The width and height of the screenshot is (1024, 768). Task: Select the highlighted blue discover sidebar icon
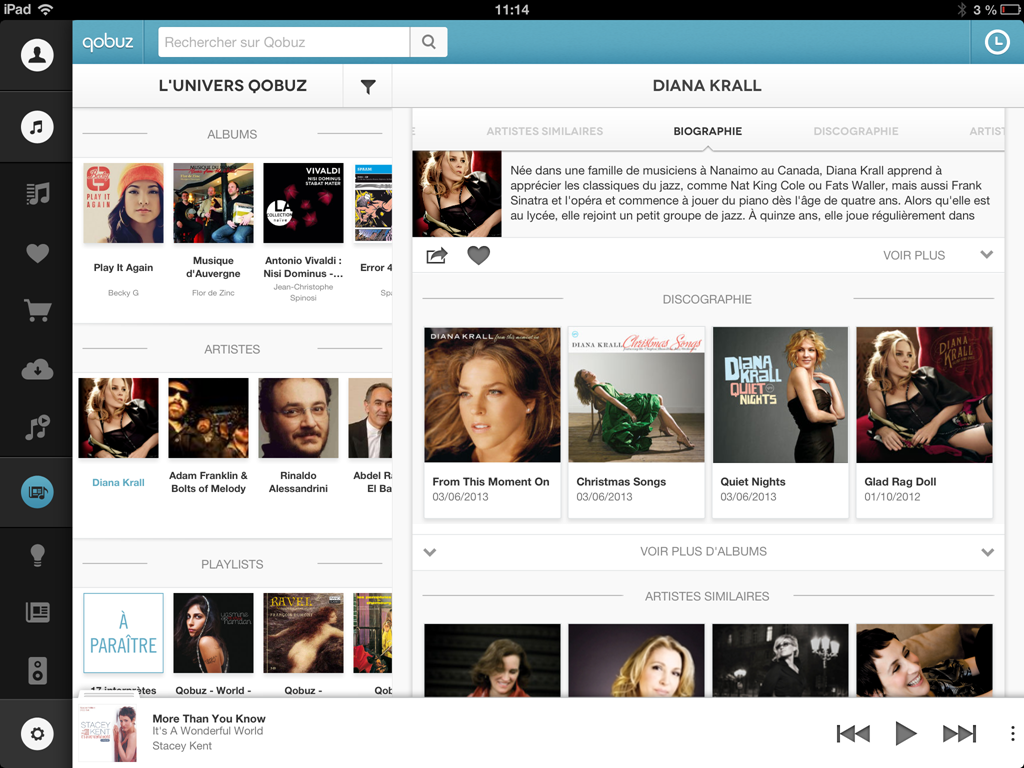[37, 492]
